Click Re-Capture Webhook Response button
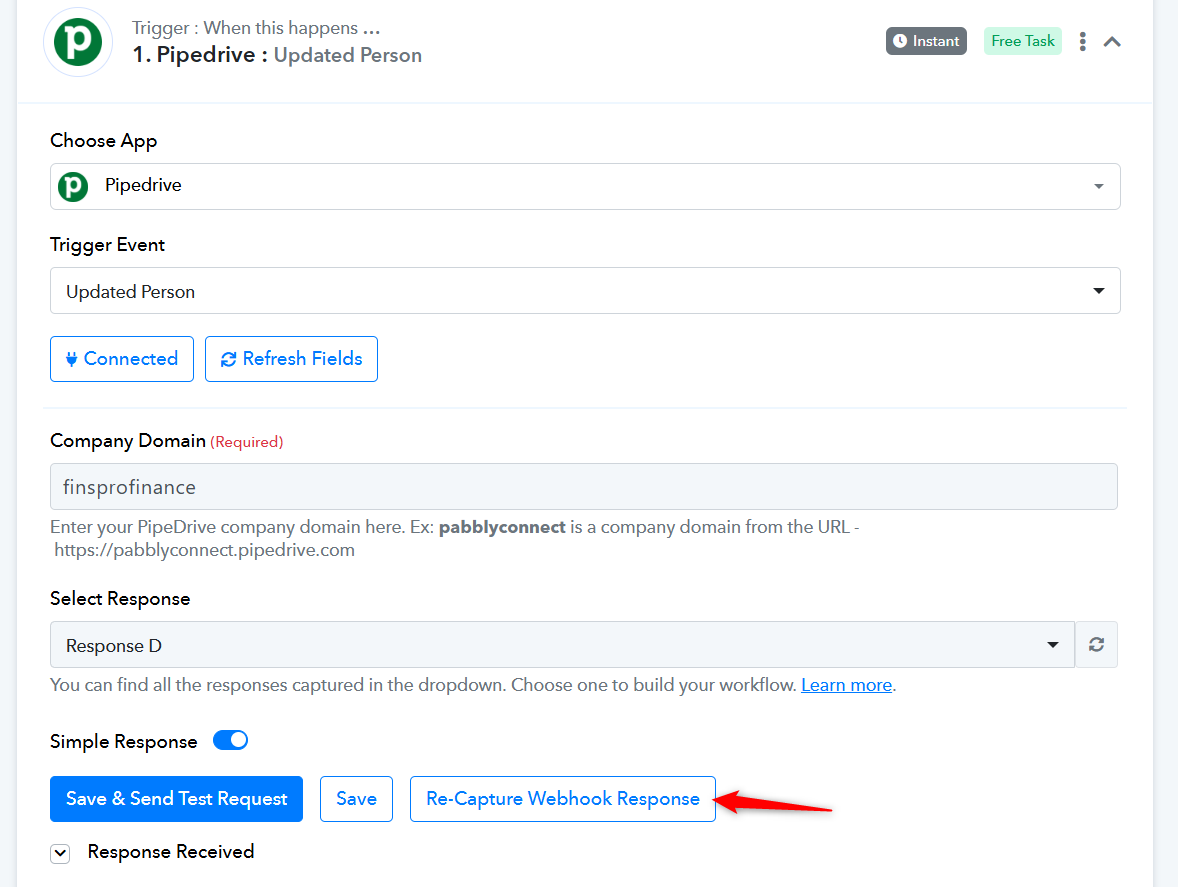 tap(563, 799)
